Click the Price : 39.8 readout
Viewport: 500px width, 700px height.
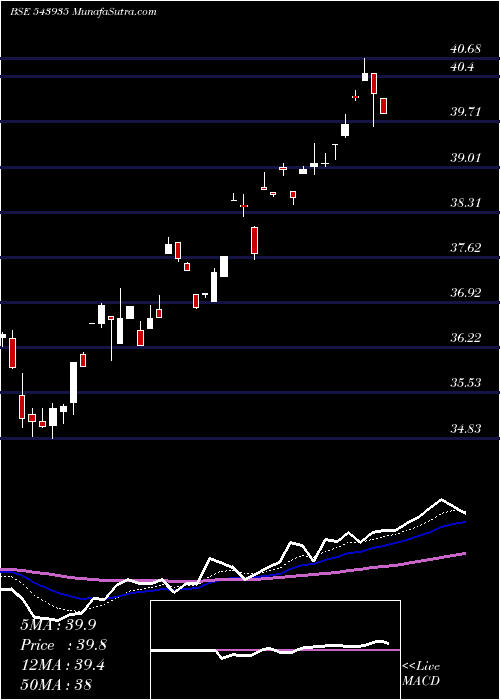pos(63,645)
